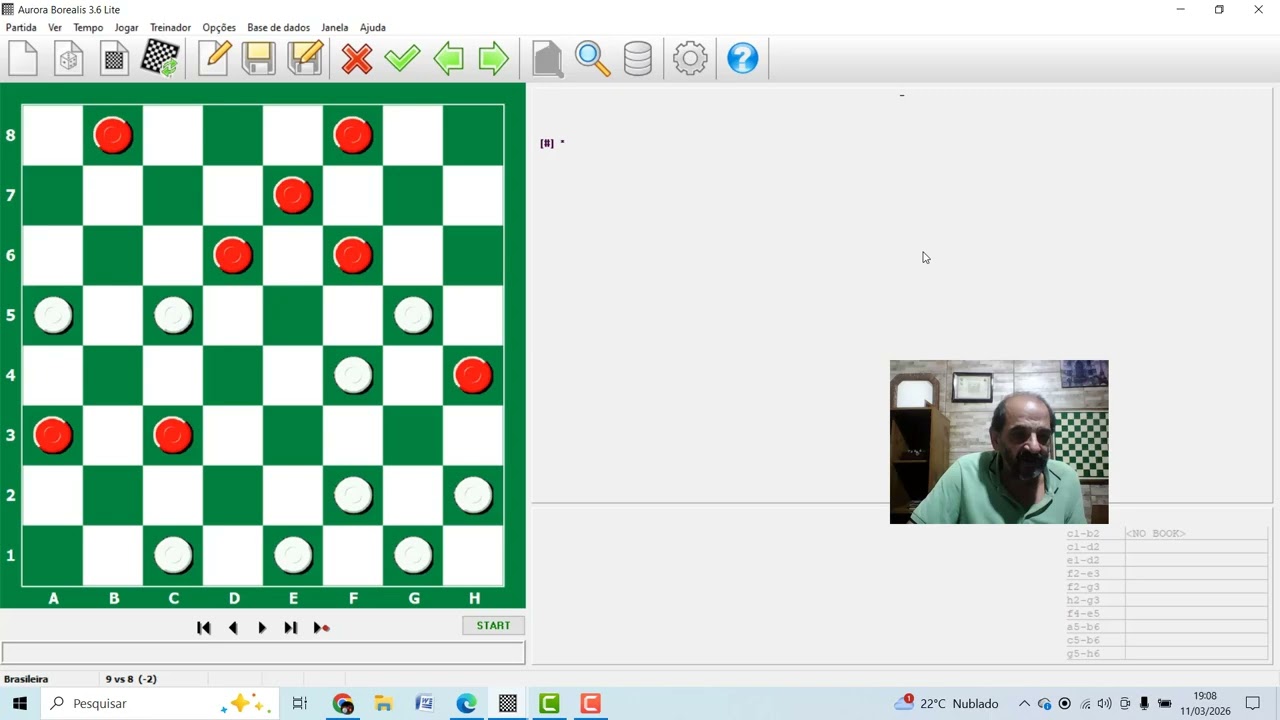Image resolution: width=1280 pixels, height=720 pixels.
Task: Click the input field below the board
Action: click(263, 653)
